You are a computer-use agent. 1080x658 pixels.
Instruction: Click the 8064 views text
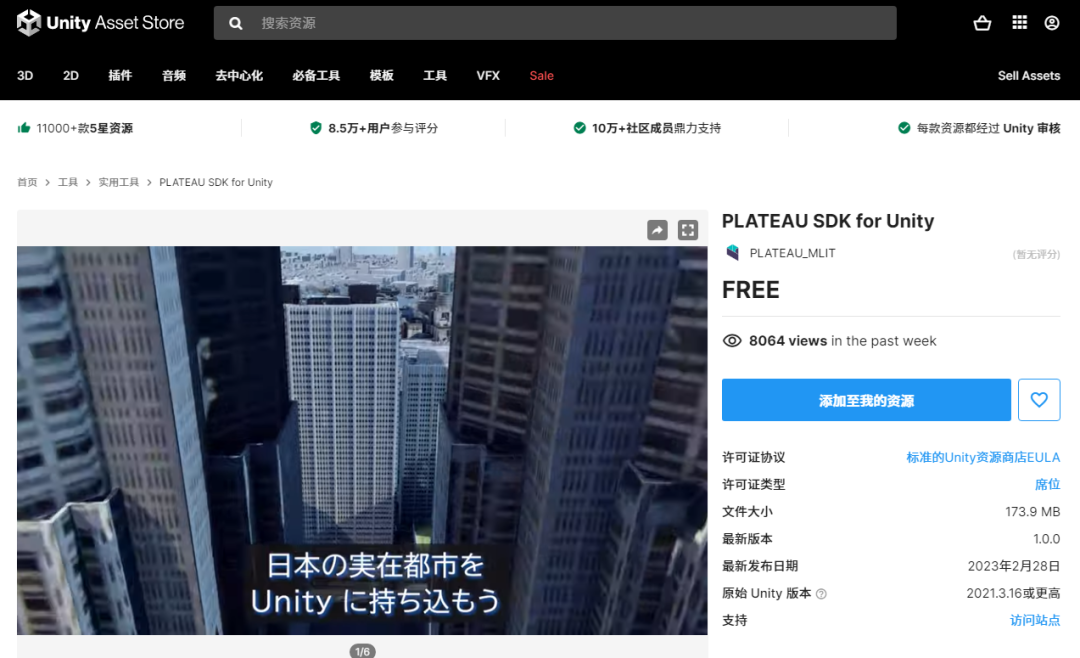click(788, 341)
